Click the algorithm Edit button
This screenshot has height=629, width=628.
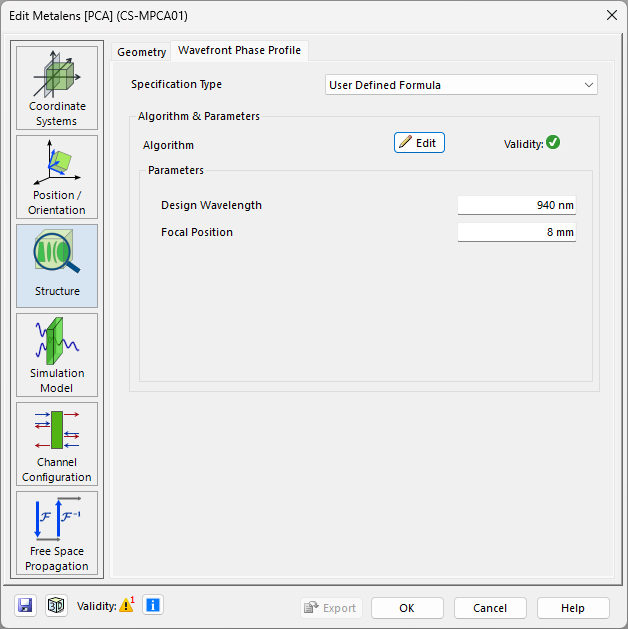click(x=419, y=143)
